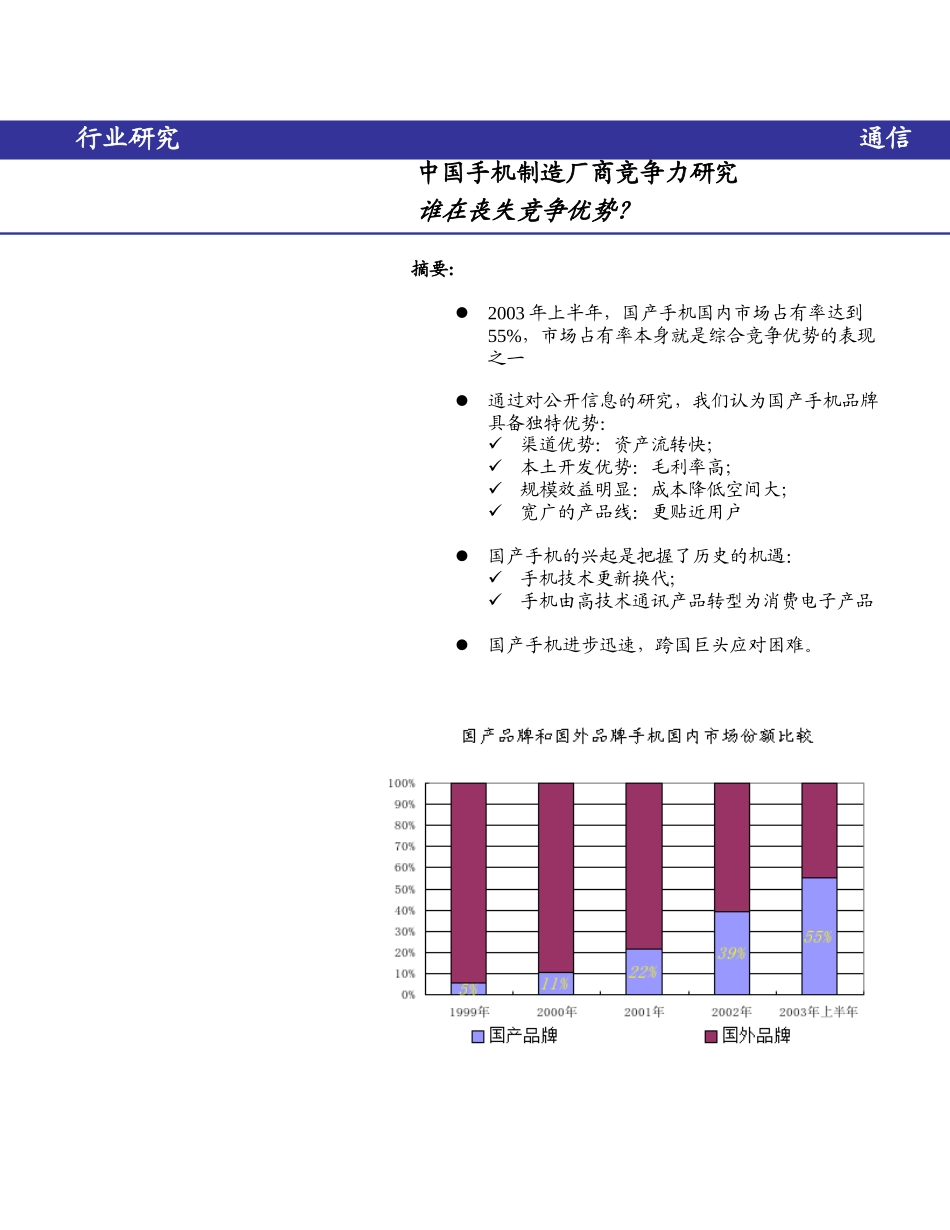Click the 39% label on the 2002年 bar

[731, 953]
